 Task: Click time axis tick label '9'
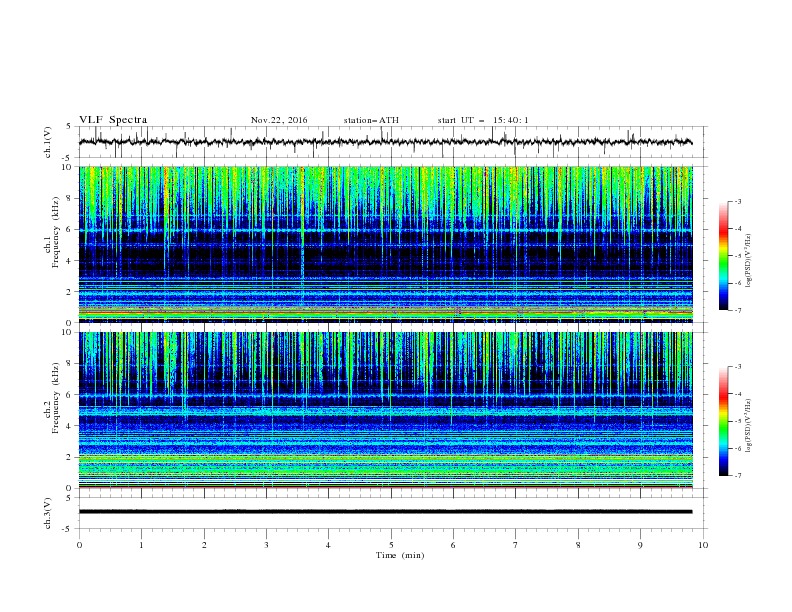pyautogui.click(x=640, y=545)
